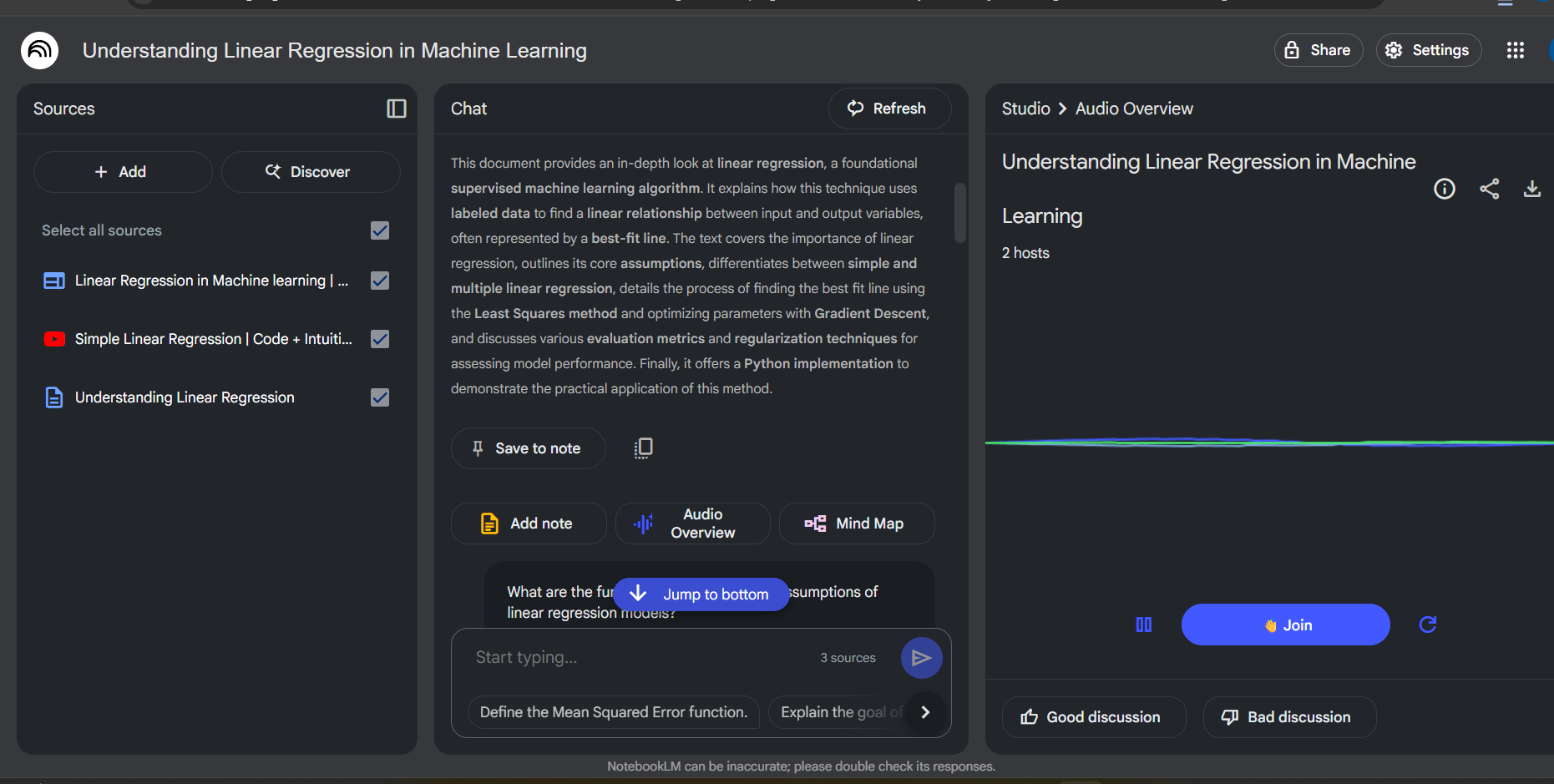The width and height of the screenshot is (1554, 784).
Task: Download the audio overview
Action: 1531,189
